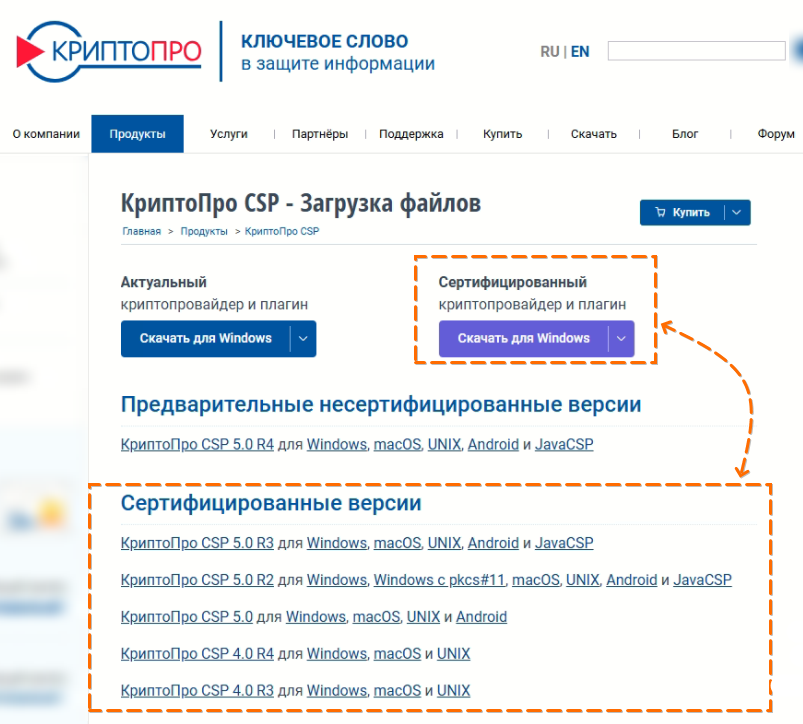This screenshot has width=803, height=724.
Task: Open the КриптоПро CSP 5.0 R2 link
Action: click(x=197, y=580)
